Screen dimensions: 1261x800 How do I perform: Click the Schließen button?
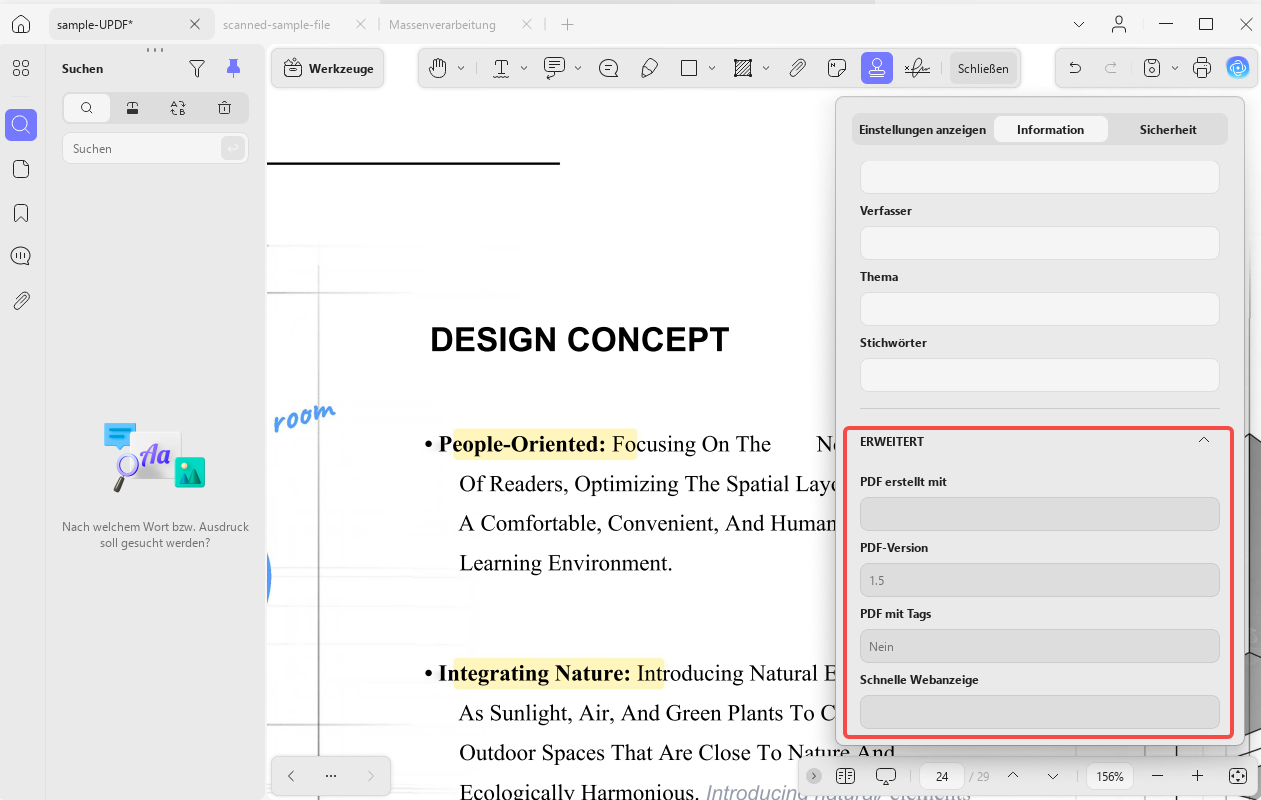click(983, 69)
